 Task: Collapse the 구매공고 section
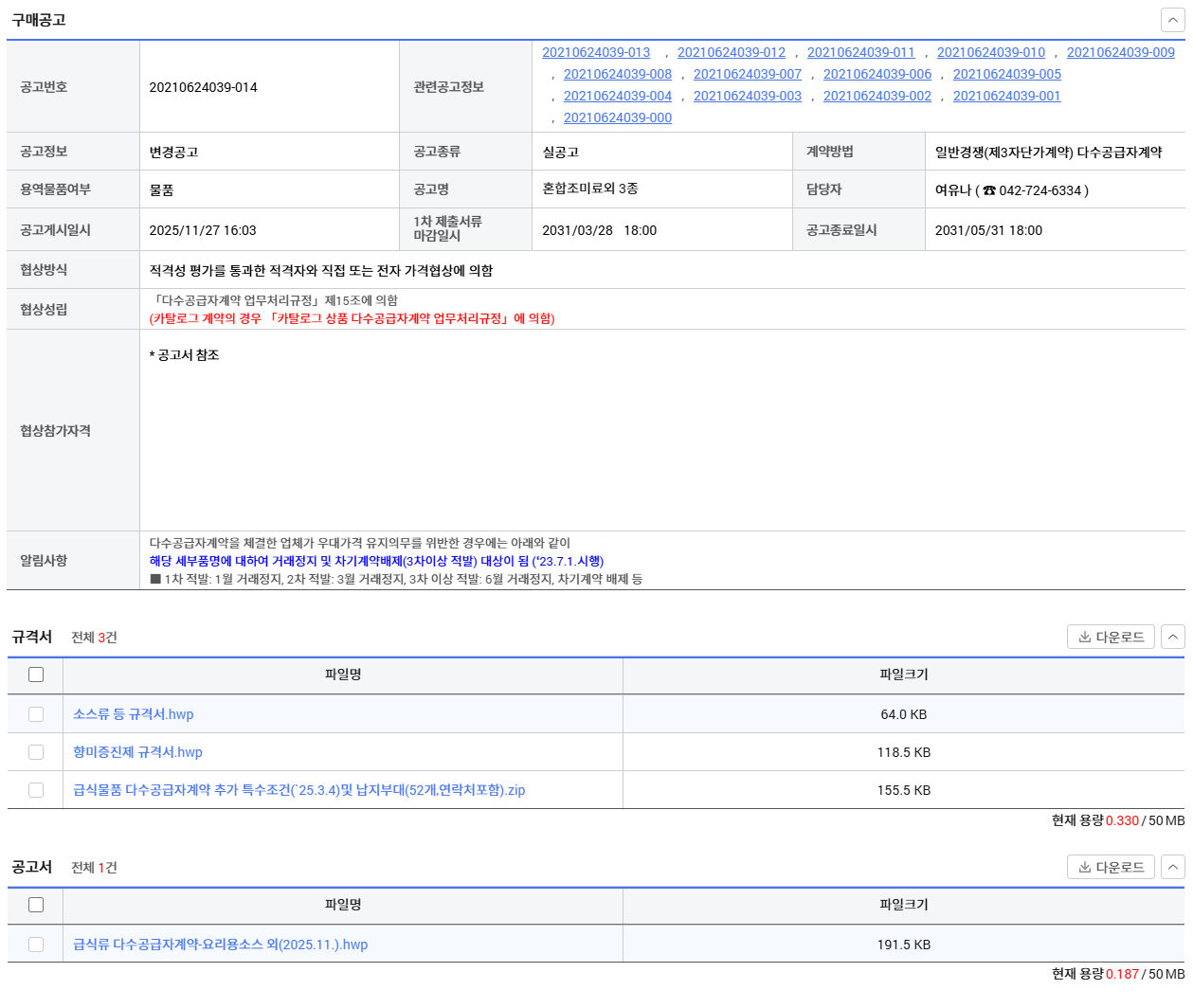pyautogui.click(x=1172, y=20)
